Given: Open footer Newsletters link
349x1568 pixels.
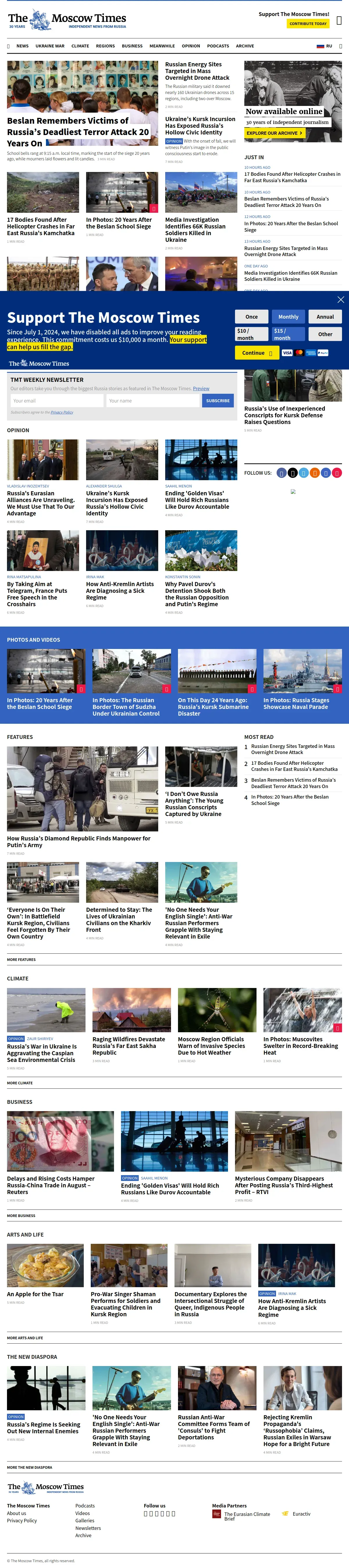Looking at the screenshot, I should point(88,1528).
